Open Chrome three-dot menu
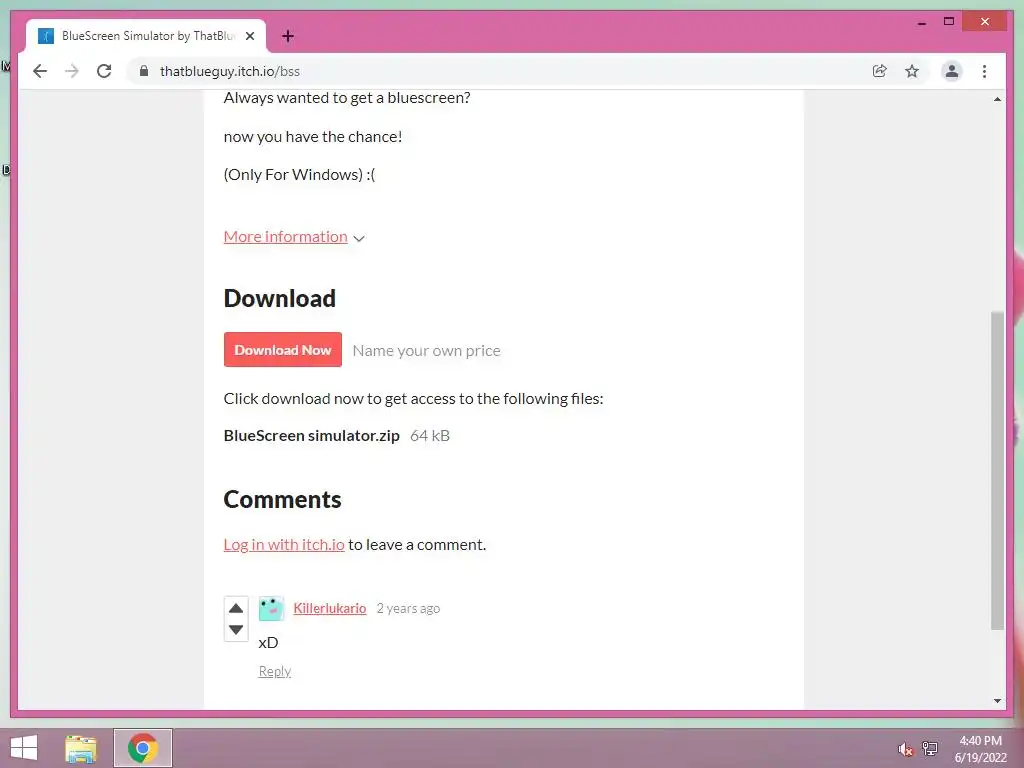 coord(984,71)
